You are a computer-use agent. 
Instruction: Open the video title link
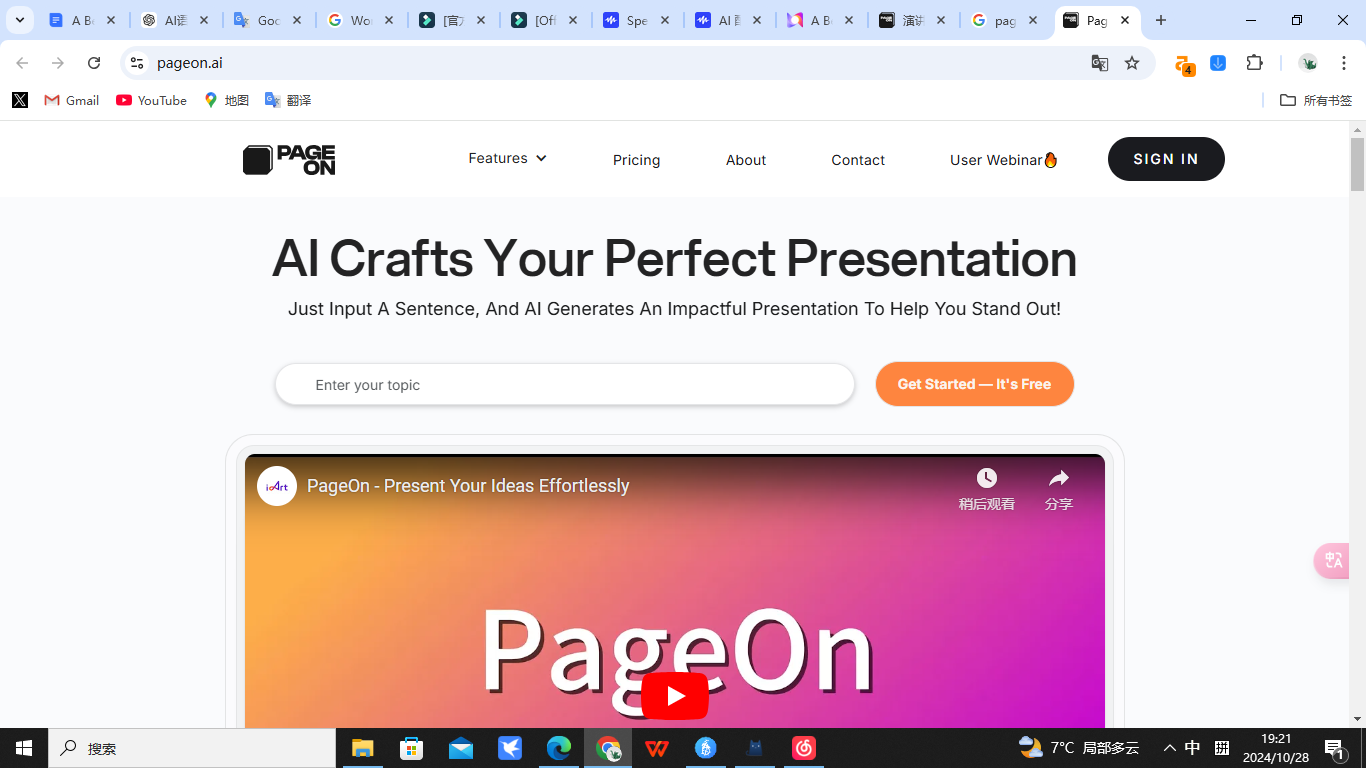point(468,486)
